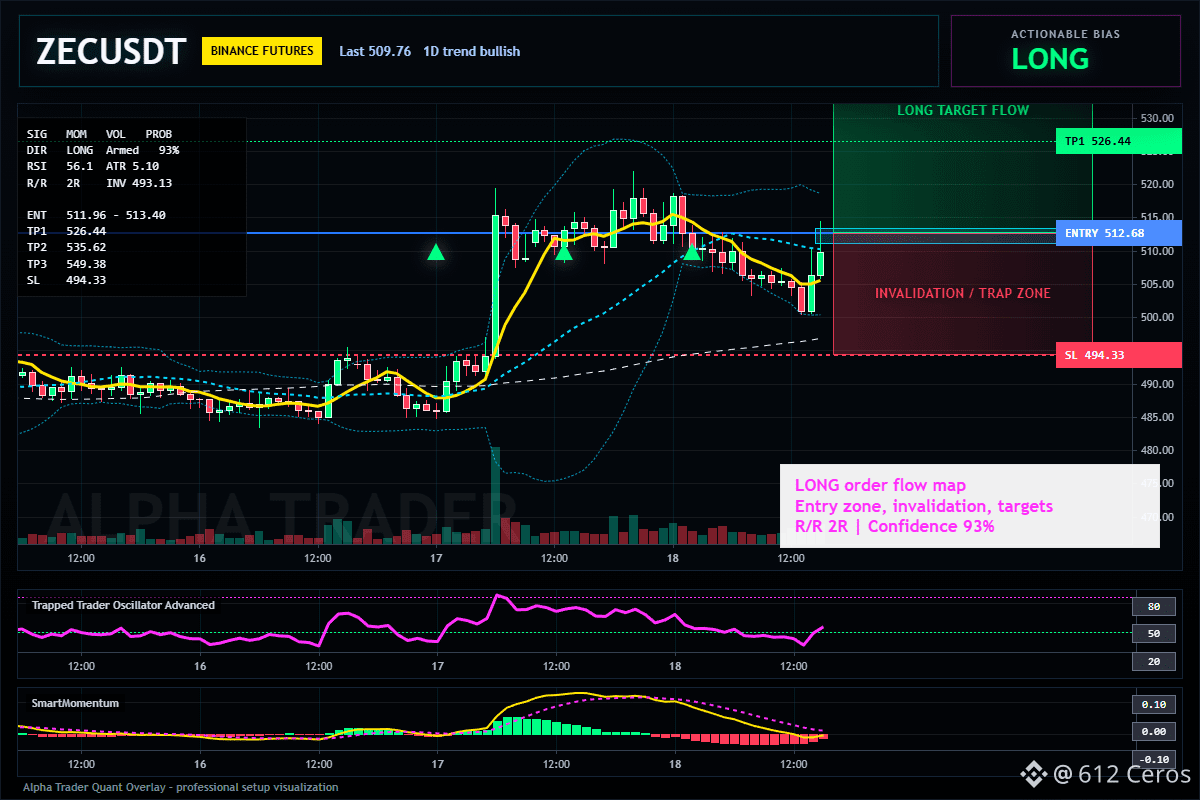Select the blue ENTRY 512.68 price tag
1200x800 pixels.
(x=1118, y=233)
